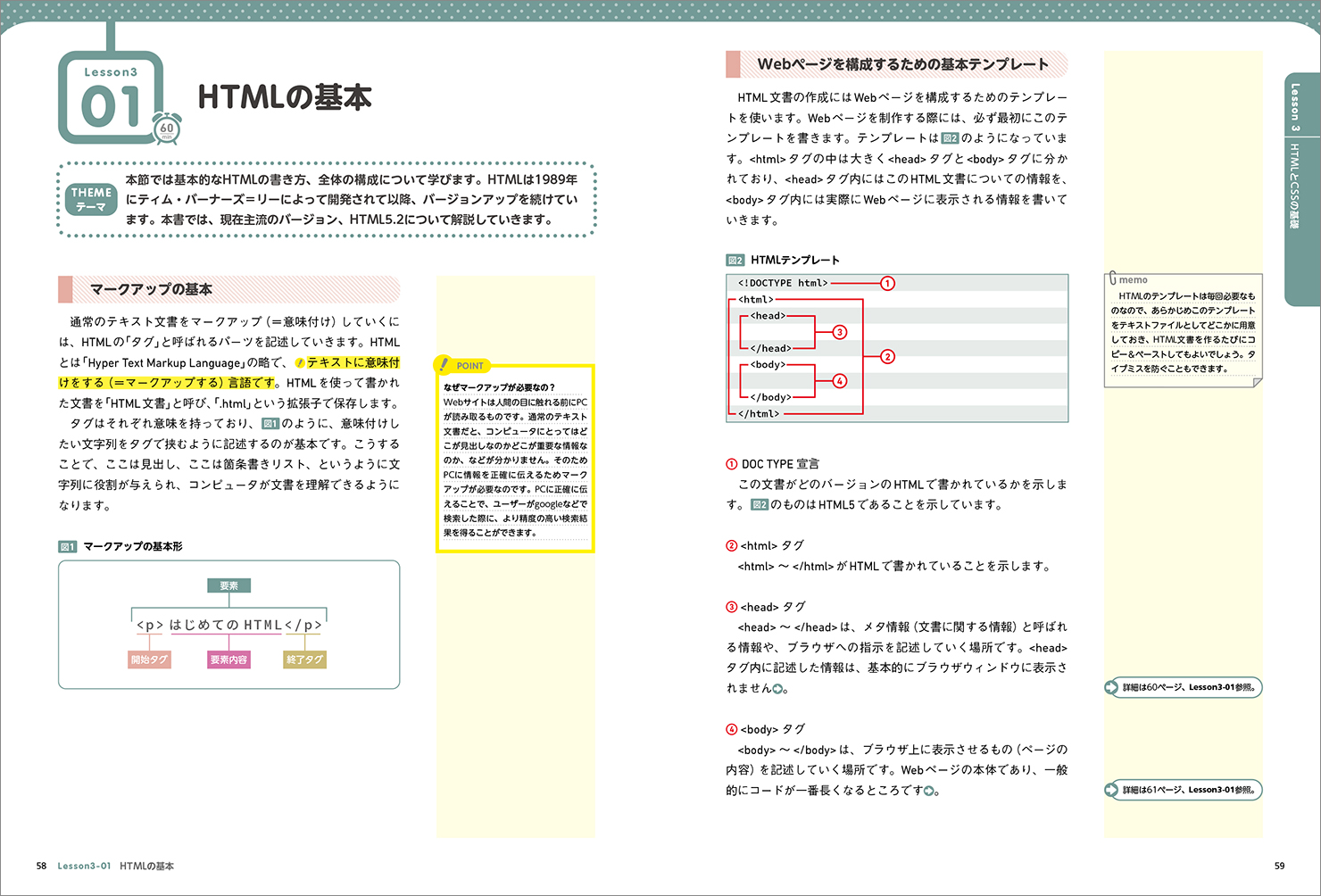Click the memo paperclip icon

1112,278
